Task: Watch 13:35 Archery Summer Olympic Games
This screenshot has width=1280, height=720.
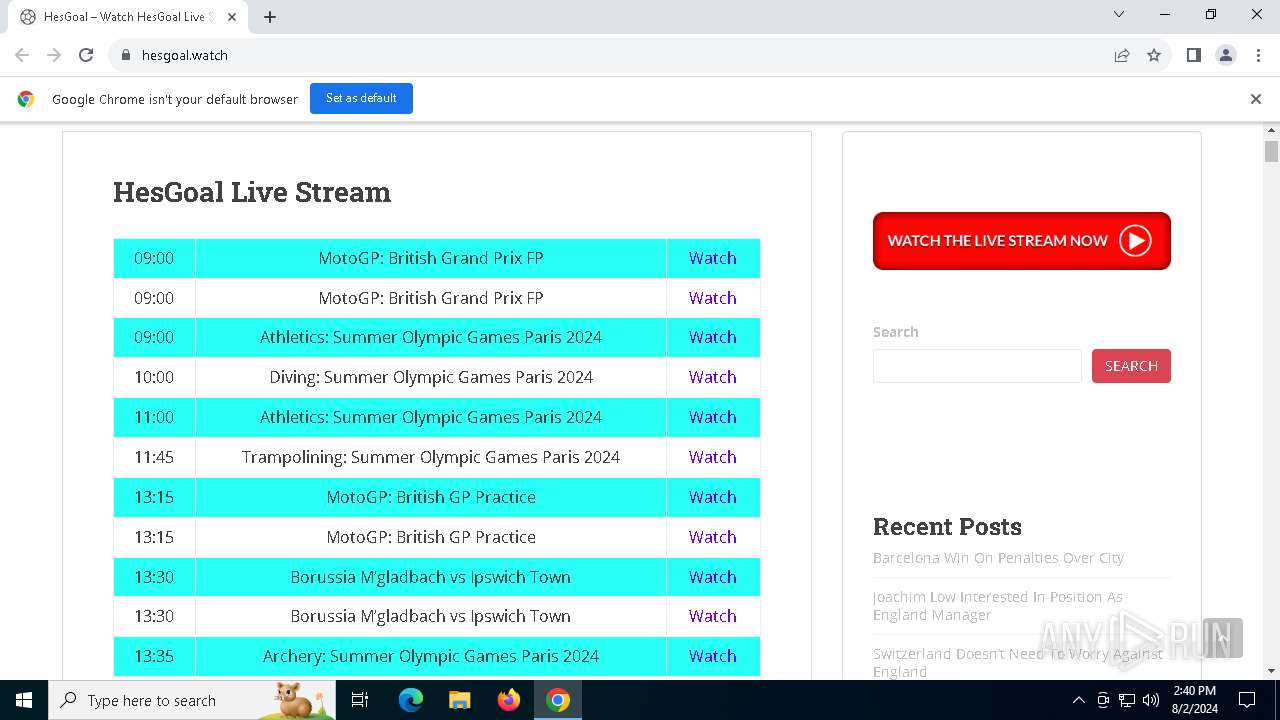Action: pos(713,656)
